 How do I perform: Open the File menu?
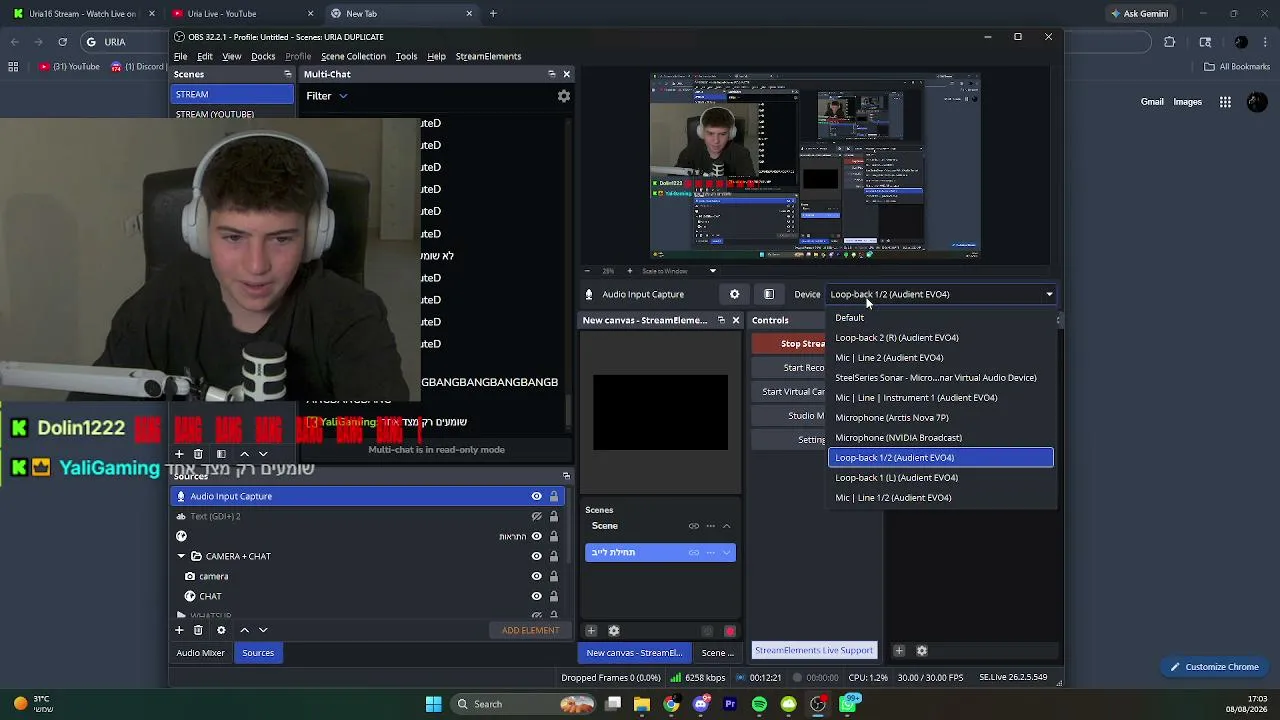click(180, 56)
